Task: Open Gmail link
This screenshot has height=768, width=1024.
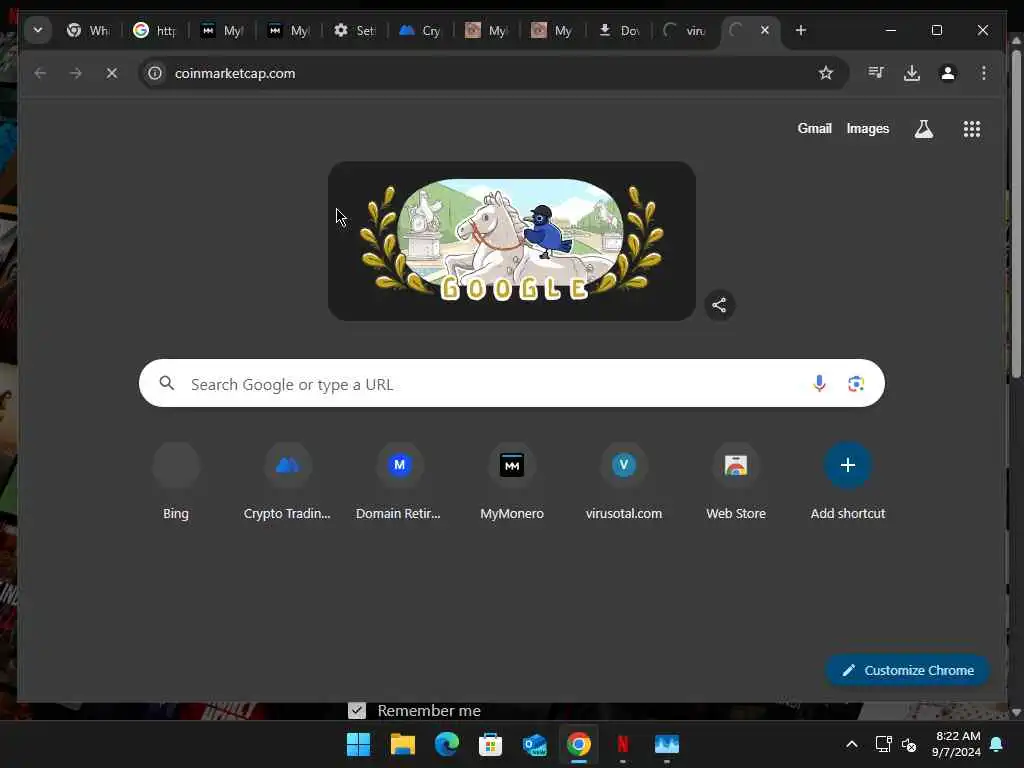Action: (814, 129)
